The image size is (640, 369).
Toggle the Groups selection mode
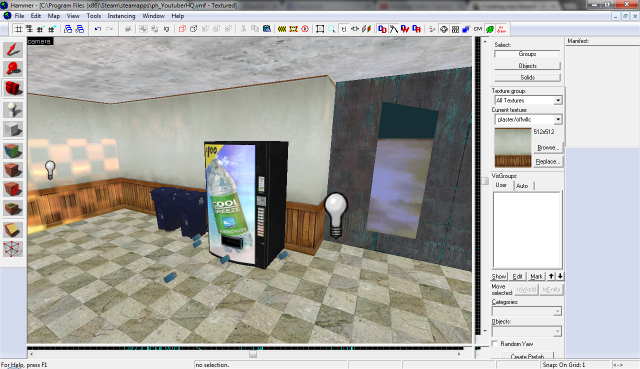[527, 54]
